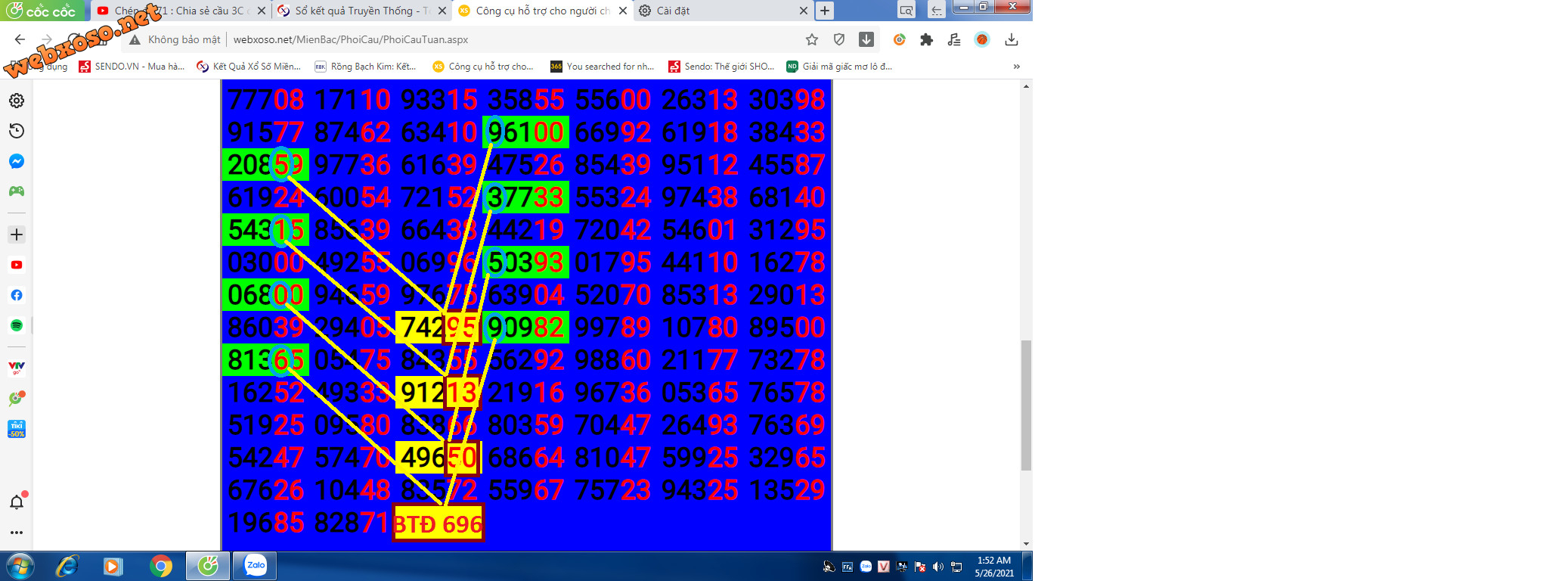The image size is (1568, 581).
Task: Click the green highlighted number 50393
Action: click(x=525, y=263)
